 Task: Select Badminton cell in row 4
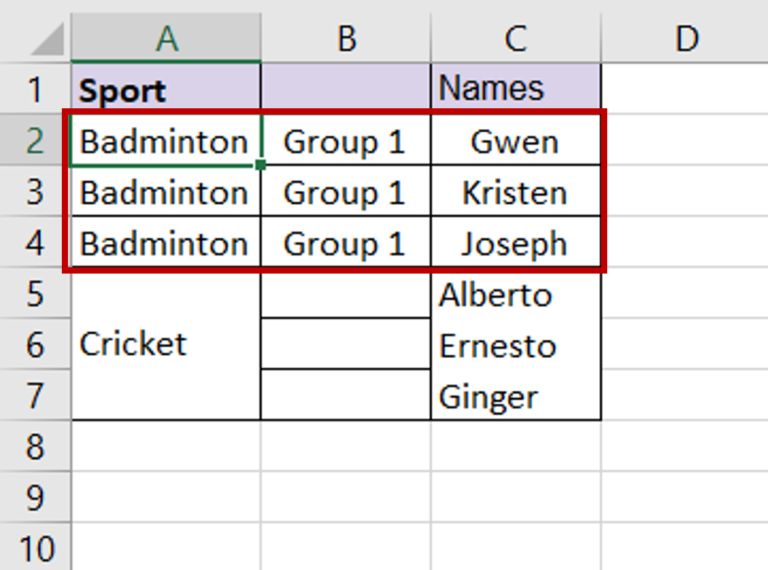pyautogui.click(x=166, y=244)
